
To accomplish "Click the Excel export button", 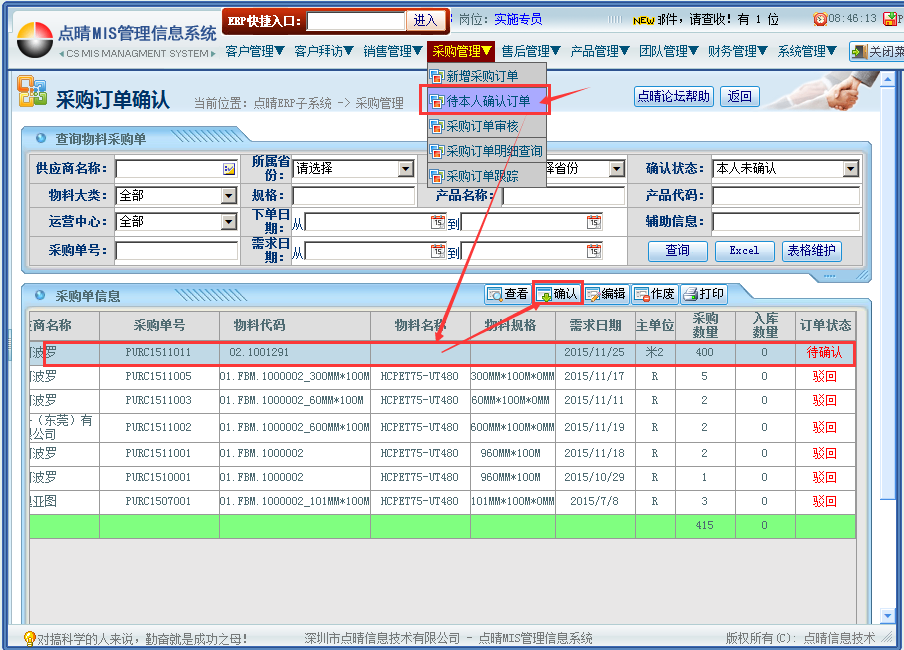I will point(743,251).
